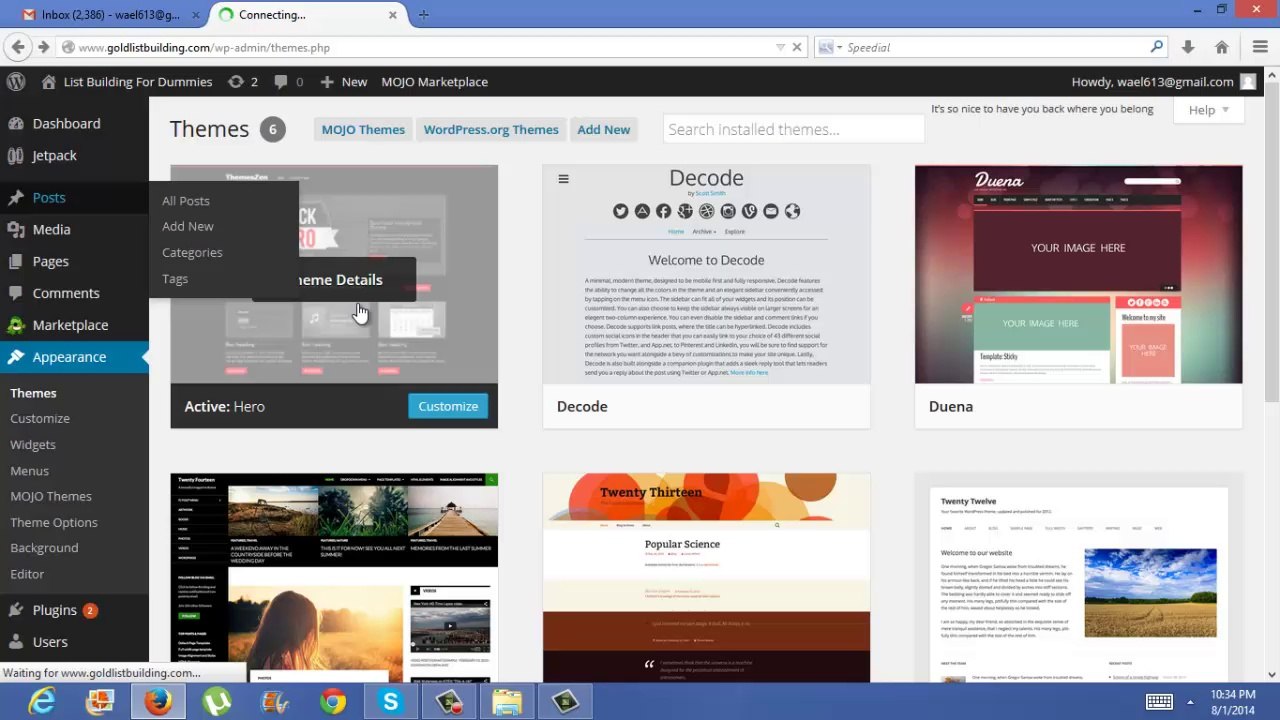The width and height of the screenshot is (1280, 720).
Task: Open a new browser tab
Action: 424,15
